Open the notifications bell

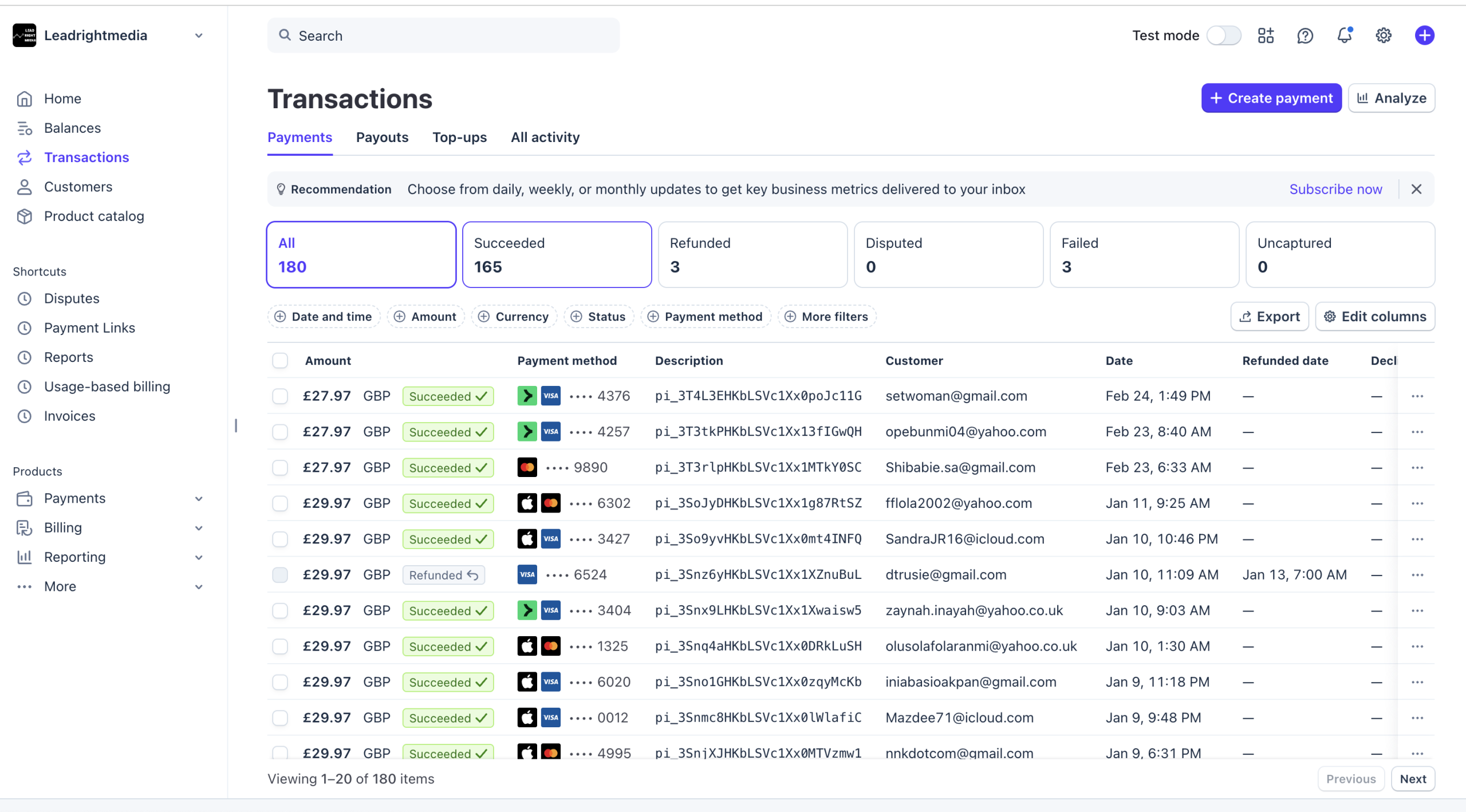pos(1343,35)
